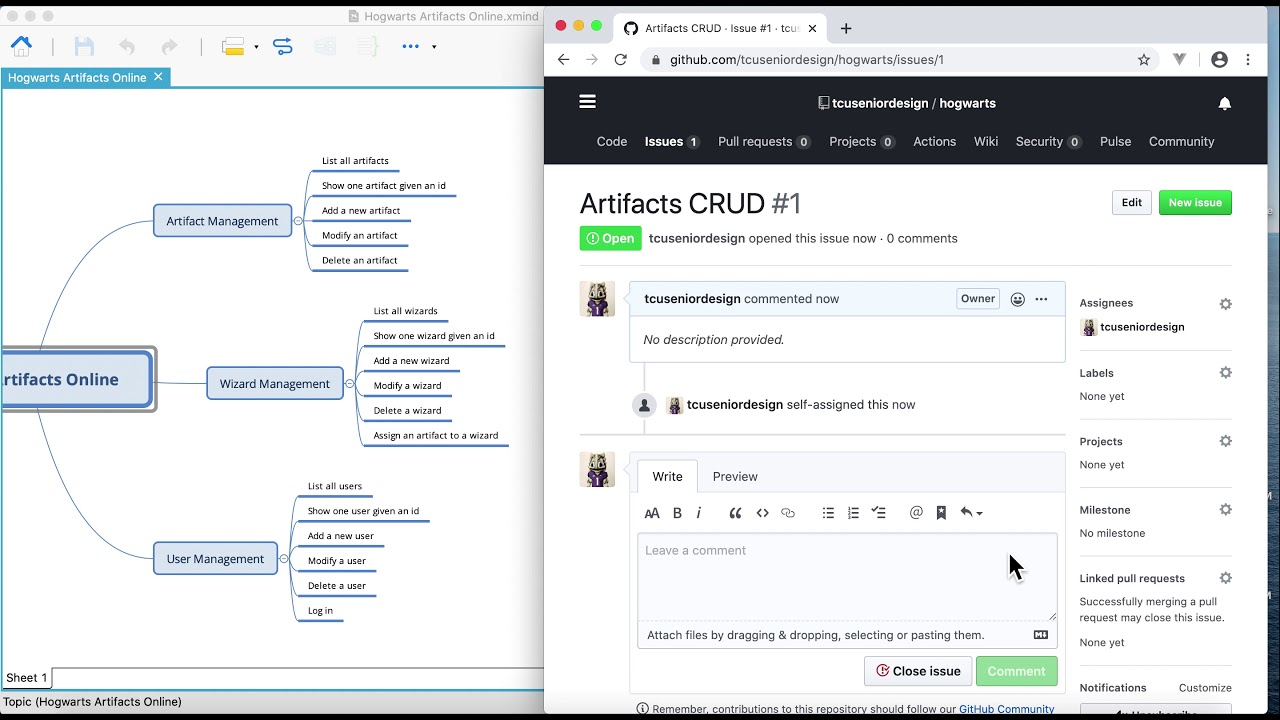The image size is (1280, 720).
Task: Click the redo arrow in XMind toolbar
Action: [169, 46]
